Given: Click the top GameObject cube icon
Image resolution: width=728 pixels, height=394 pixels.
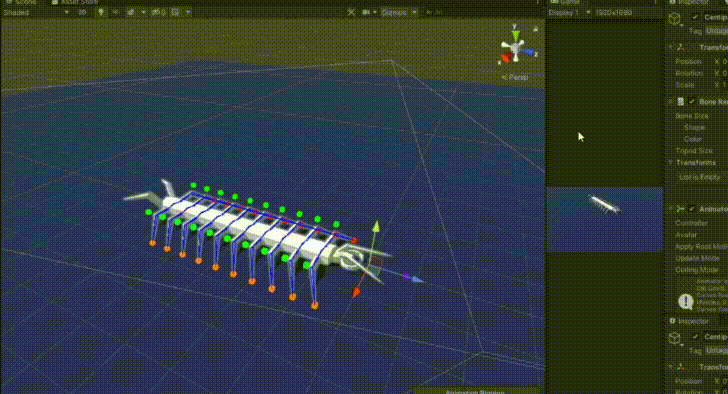Looking at the screenshot, I should (x=675, y=19).
